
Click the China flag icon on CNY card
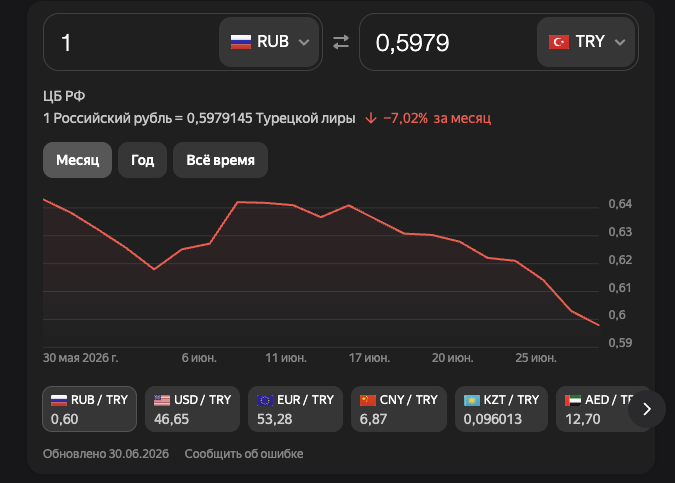coord(368,400)
